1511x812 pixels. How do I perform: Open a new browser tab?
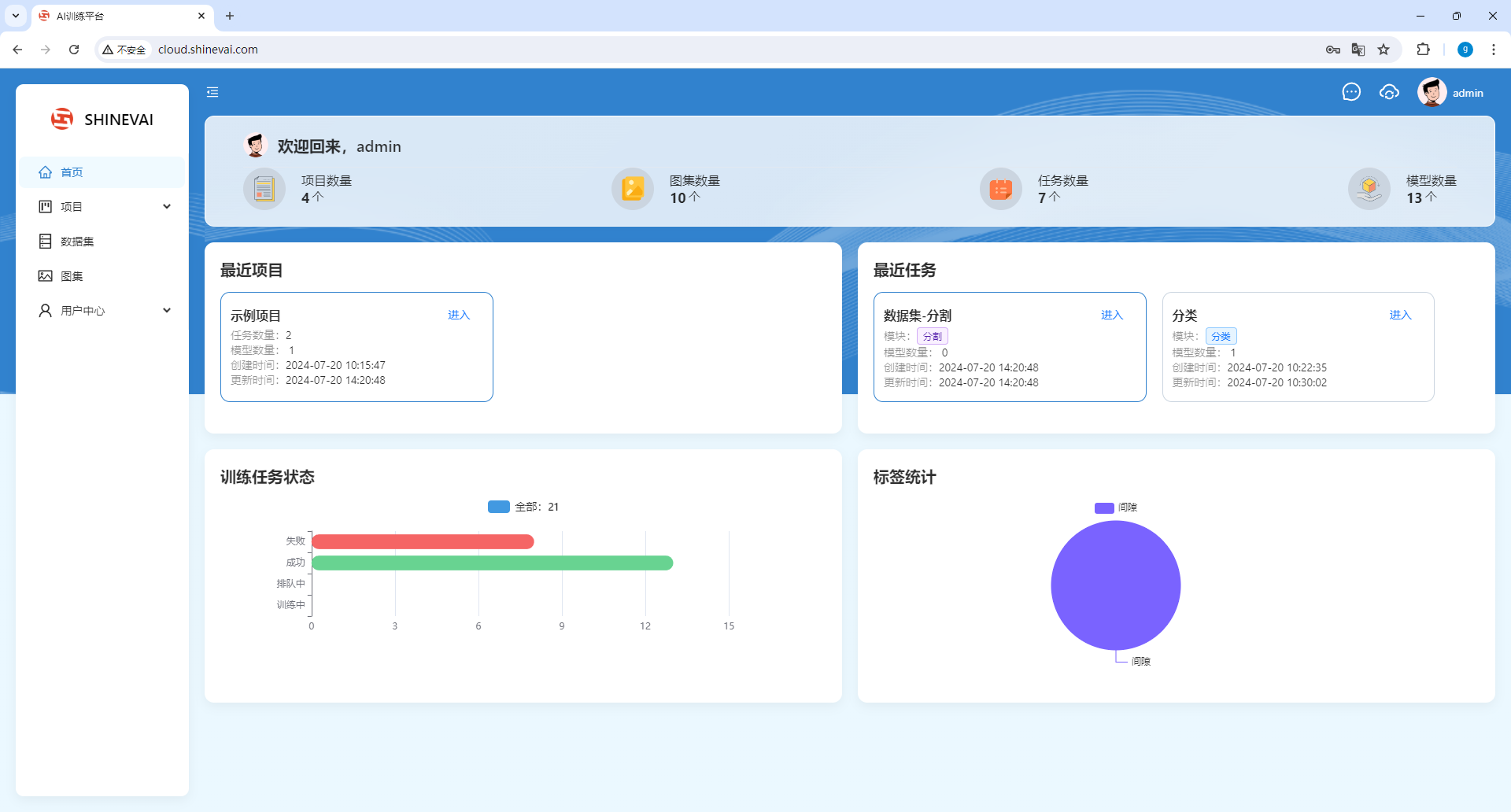230,16
